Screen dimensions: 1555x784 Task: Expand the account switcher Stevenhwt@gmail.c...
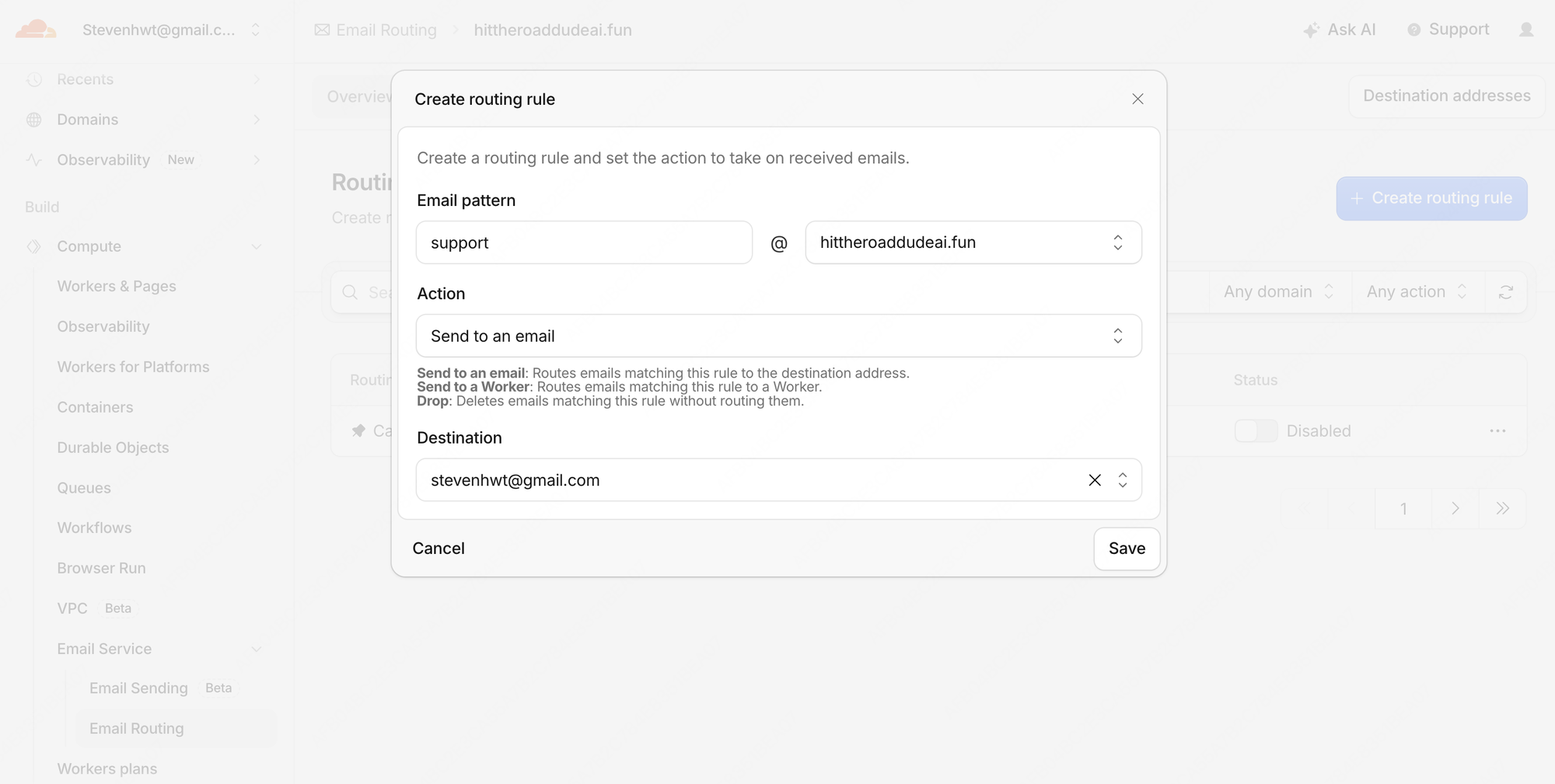coord(171,30)
